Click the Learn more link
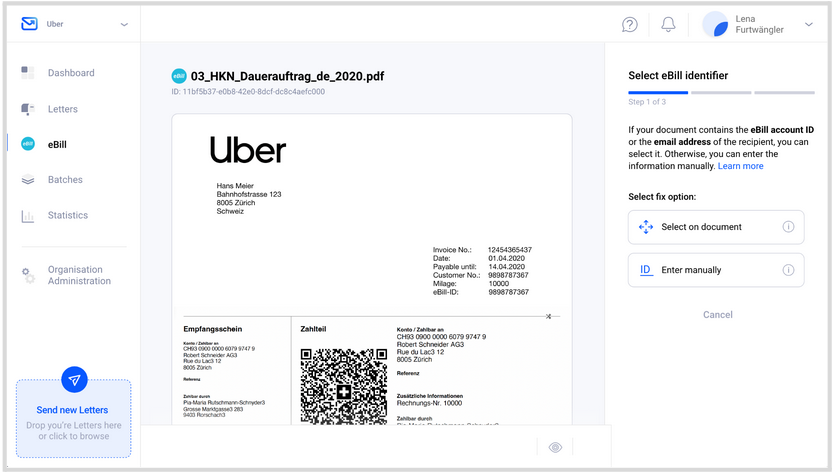The height and width of the screenshot is (474, 834). (x=740, y=166)
